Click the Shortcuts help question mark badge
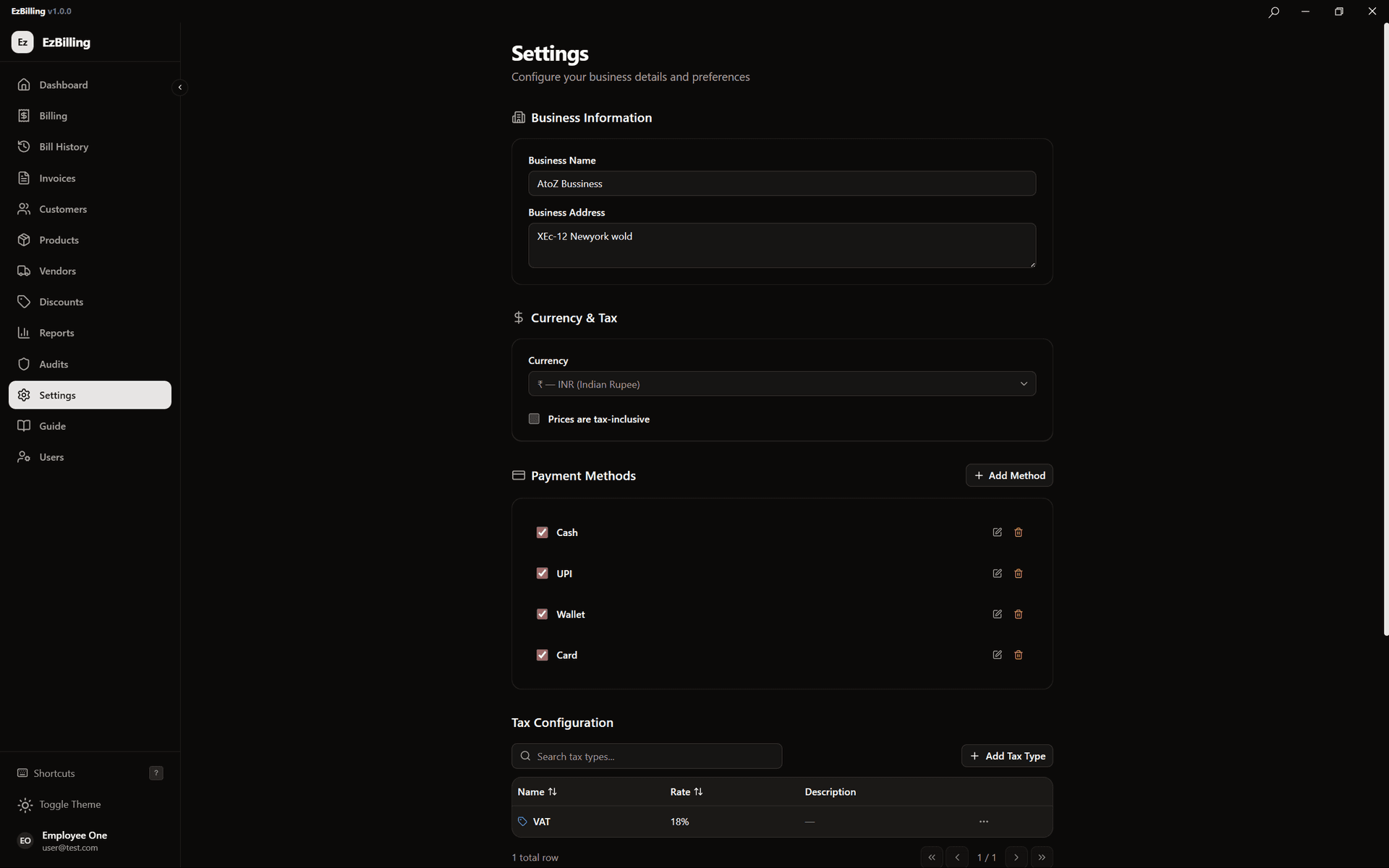The width and height of the screenshot is (1389, 868). pyautogui.click(x=156, y=773)
